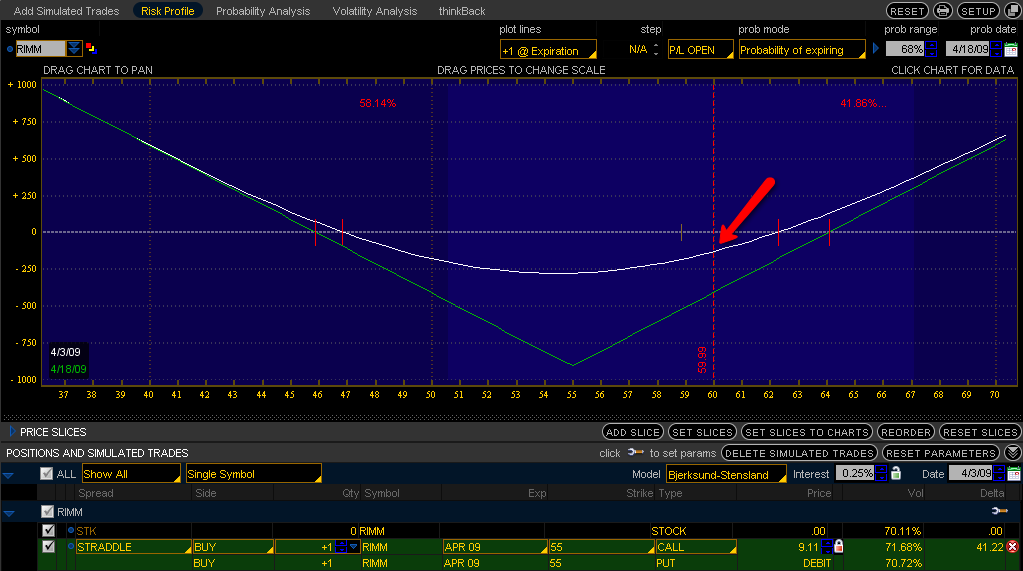Uncheck the STRADDLE trade checkbox

(49, 547)
